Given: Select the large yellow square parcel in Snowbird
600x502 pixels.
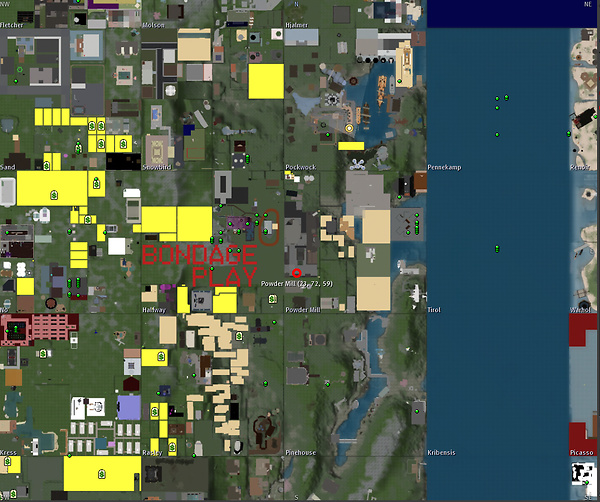Looking at the screenshot, I should tap(266, 81).
